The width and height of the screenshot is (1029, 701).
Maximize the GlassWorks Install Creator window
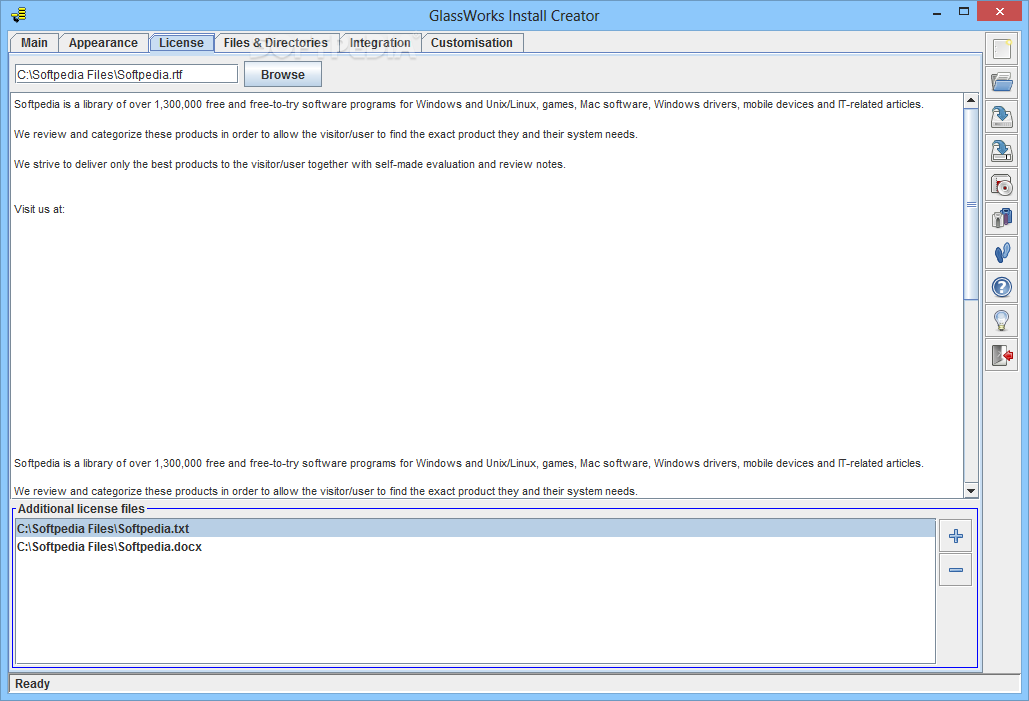point(963,12)
